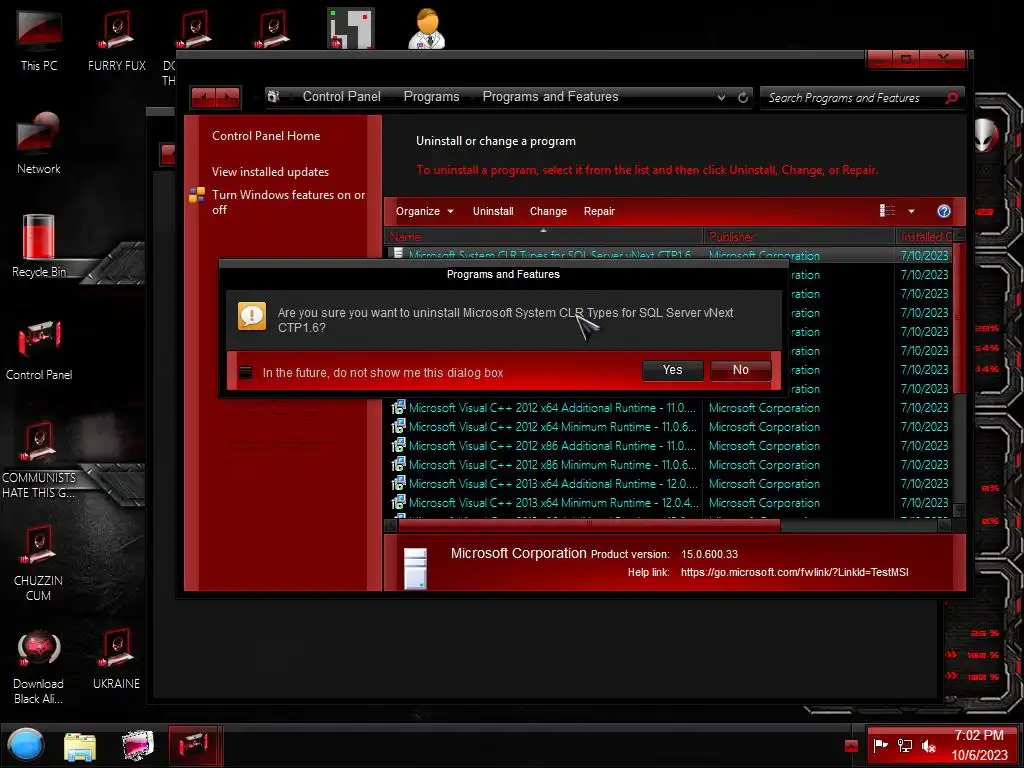Viewport: 1024px width, 768px height.
Task: Open the CHUZZIN CUM desktop shortcut
Action: (39, 562)
